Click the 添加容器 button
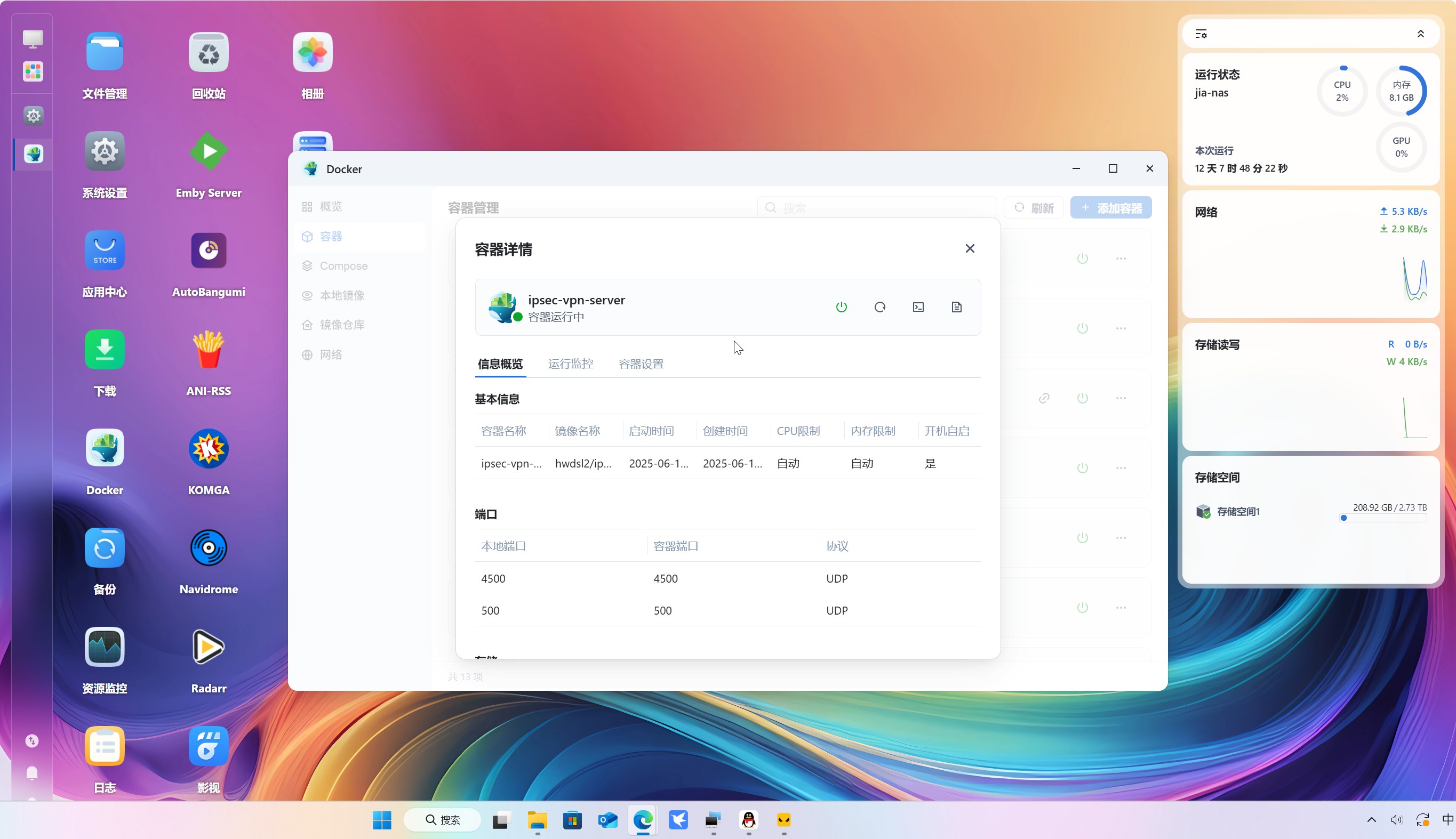The height and width of the screenshot is (839, 1456). [1111, 208]
